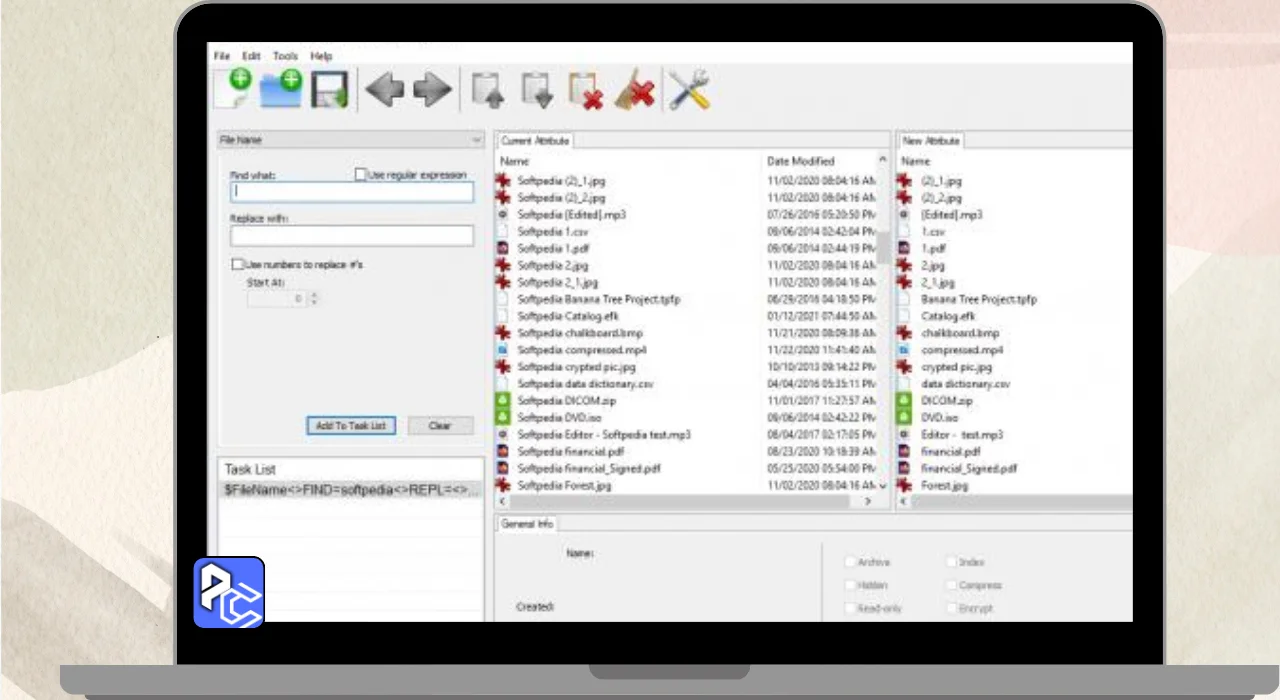
Task: Select Softpedia 1.csv file
Action: [552, 232]
